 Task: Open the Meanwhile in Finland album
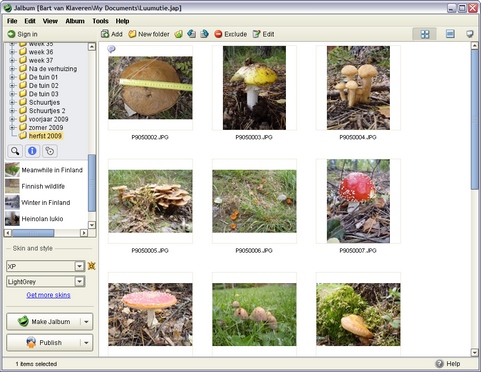click(44, 170)
